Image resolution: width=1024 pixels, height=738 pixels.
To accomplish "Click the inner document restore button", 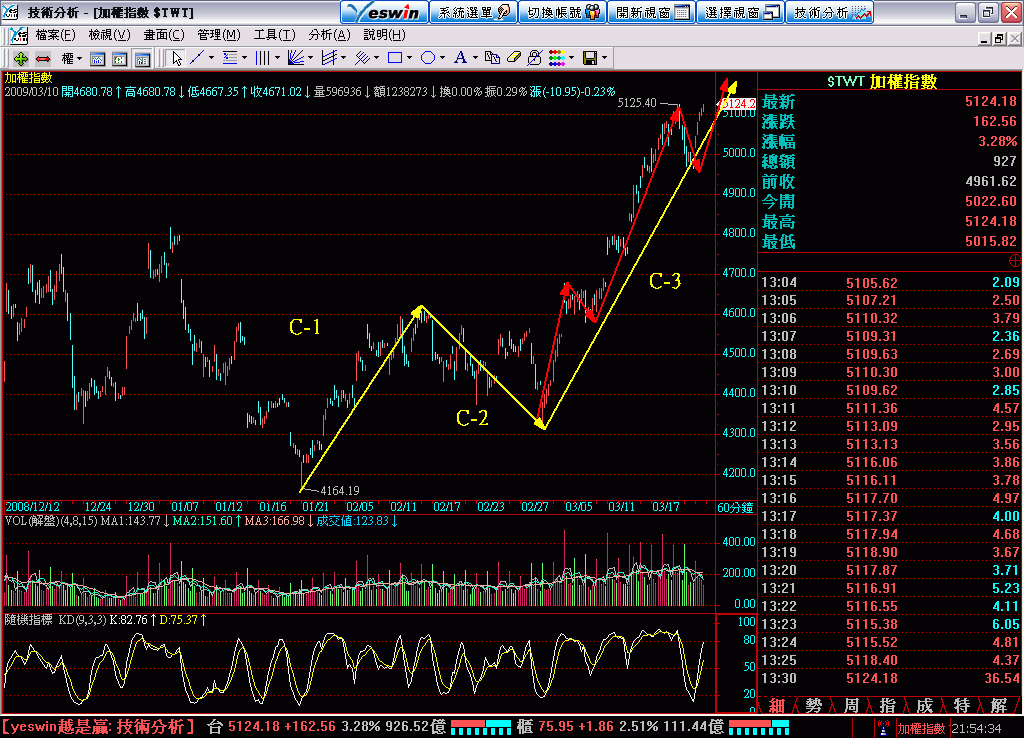I will 999,39.
